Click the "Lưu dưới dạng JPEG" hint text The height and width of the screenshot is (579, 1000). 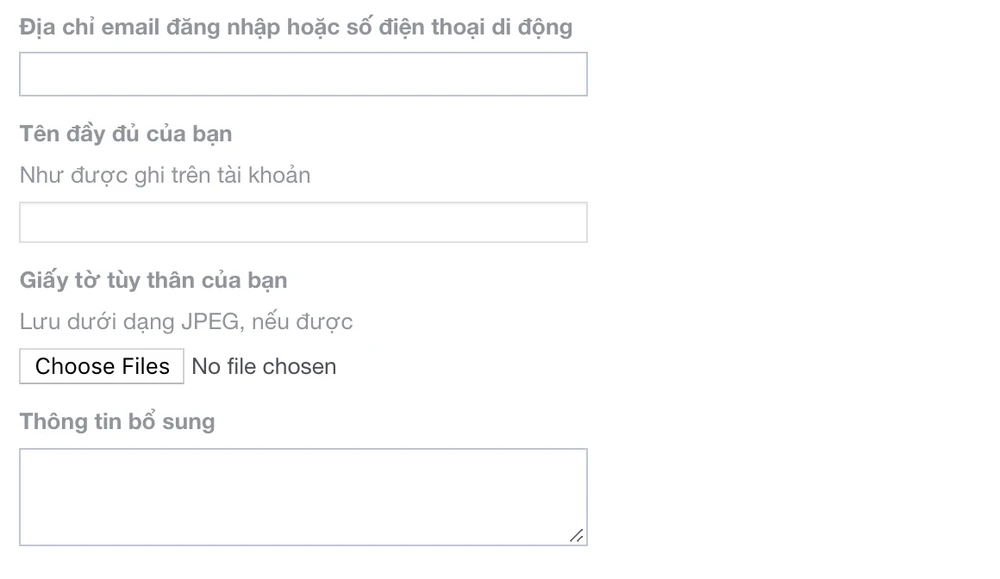tap(186, 322)
